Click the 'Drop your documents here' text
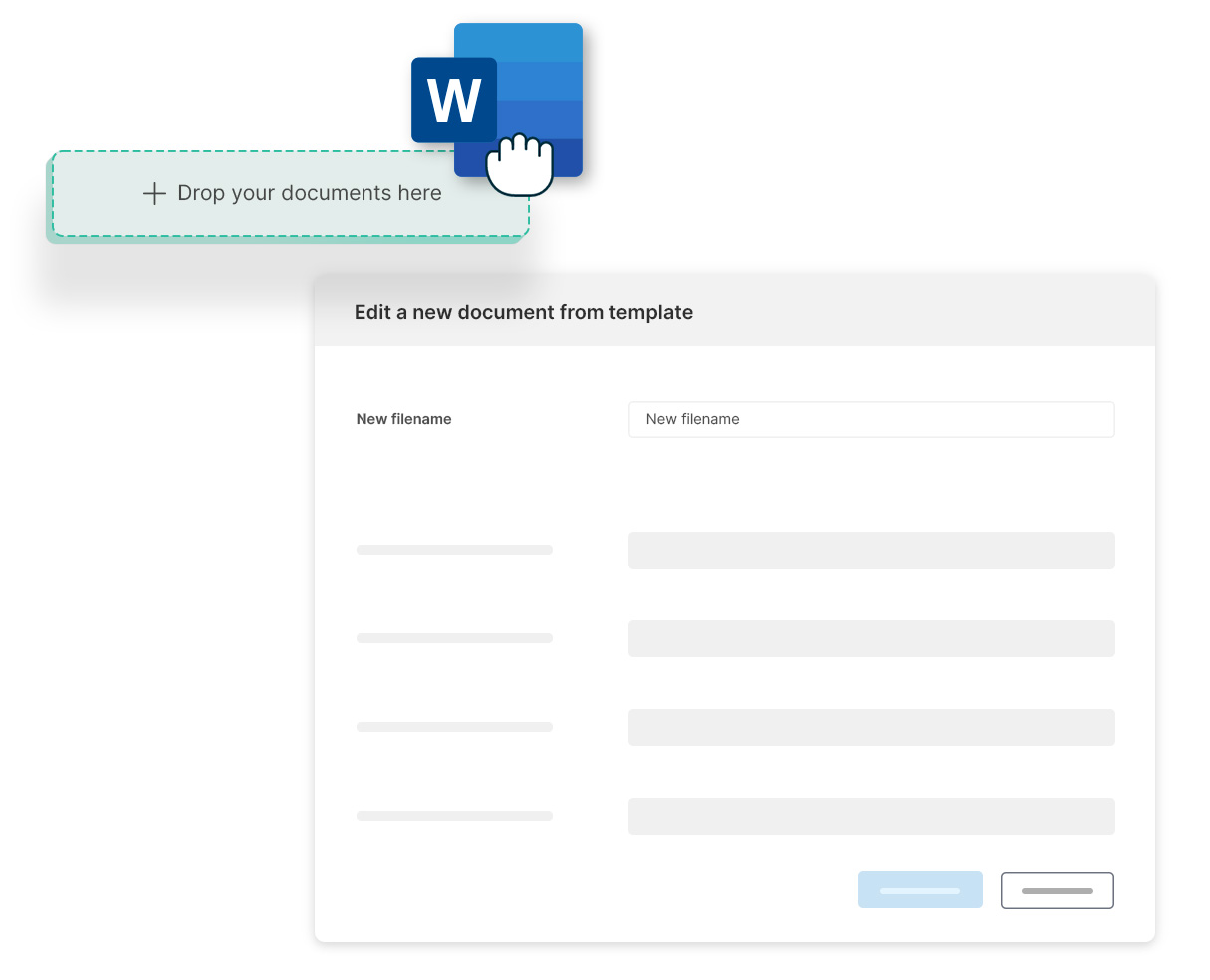1210x980 pixels. click(x=309, y=193)
